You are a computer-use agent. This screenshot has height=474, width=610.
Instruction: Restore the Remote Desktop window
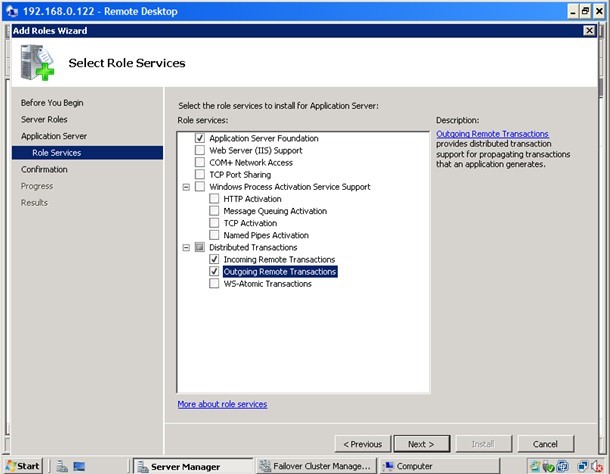click(585, 11)
